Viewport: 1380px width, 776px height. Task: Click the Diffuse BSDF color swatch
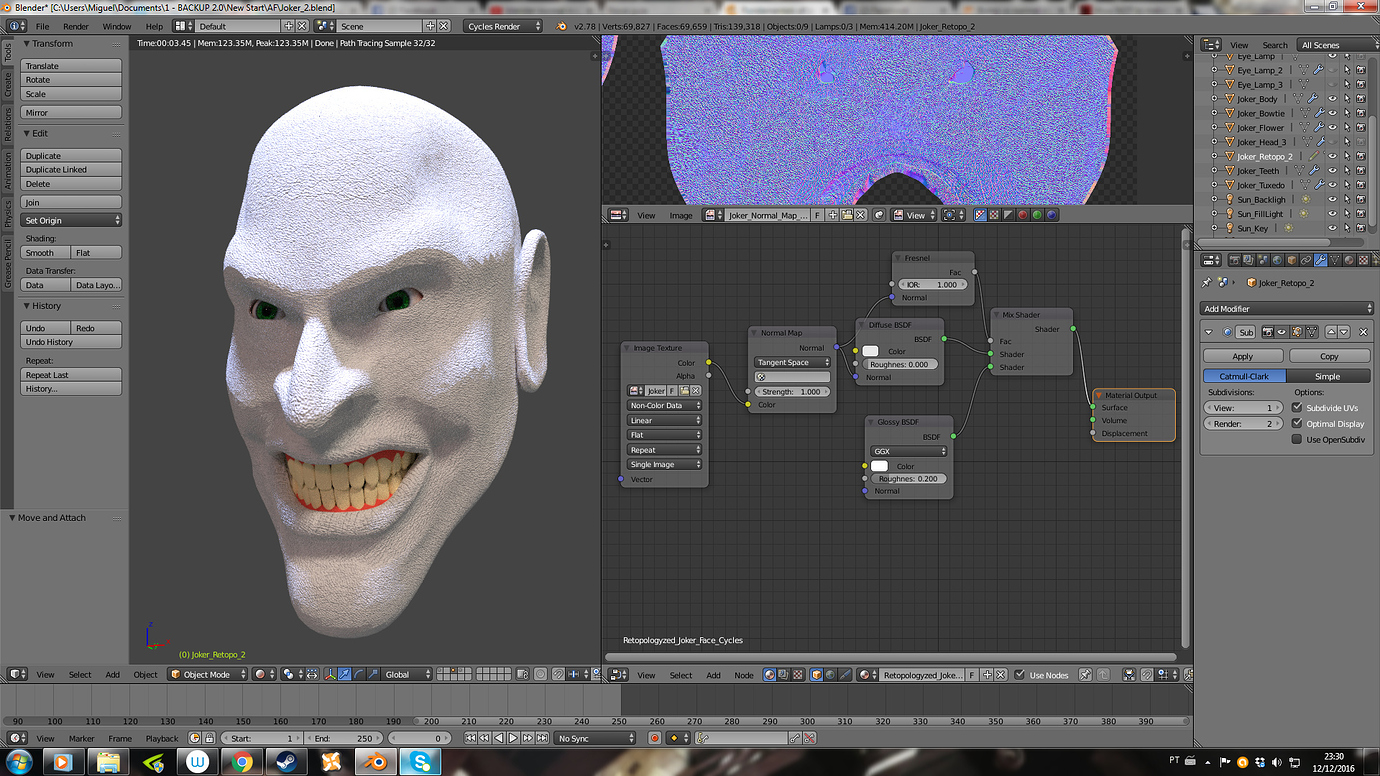tap(870, 351)
